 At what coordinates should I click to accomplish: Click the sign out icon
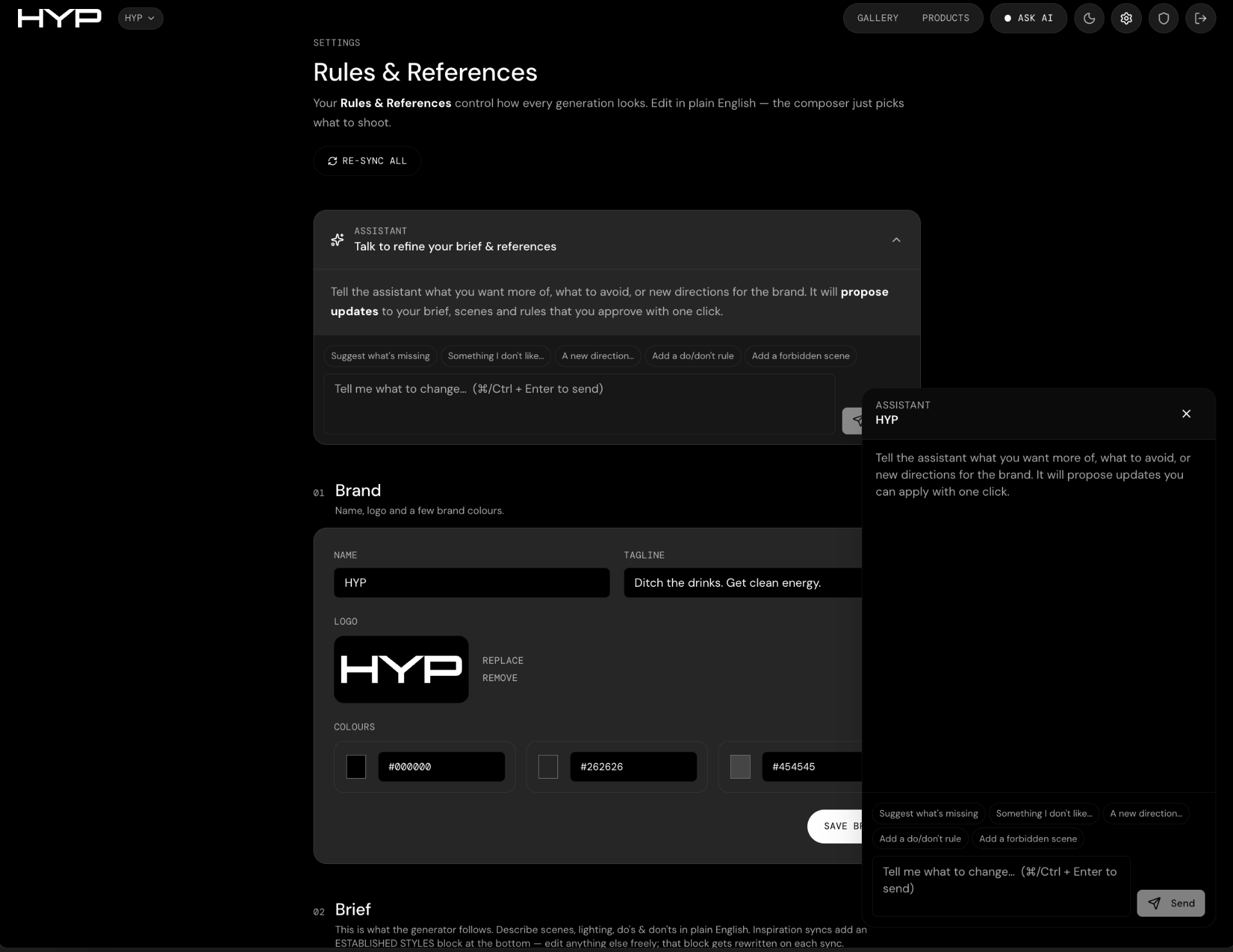pyautogui.click(x=1200, y=18)
